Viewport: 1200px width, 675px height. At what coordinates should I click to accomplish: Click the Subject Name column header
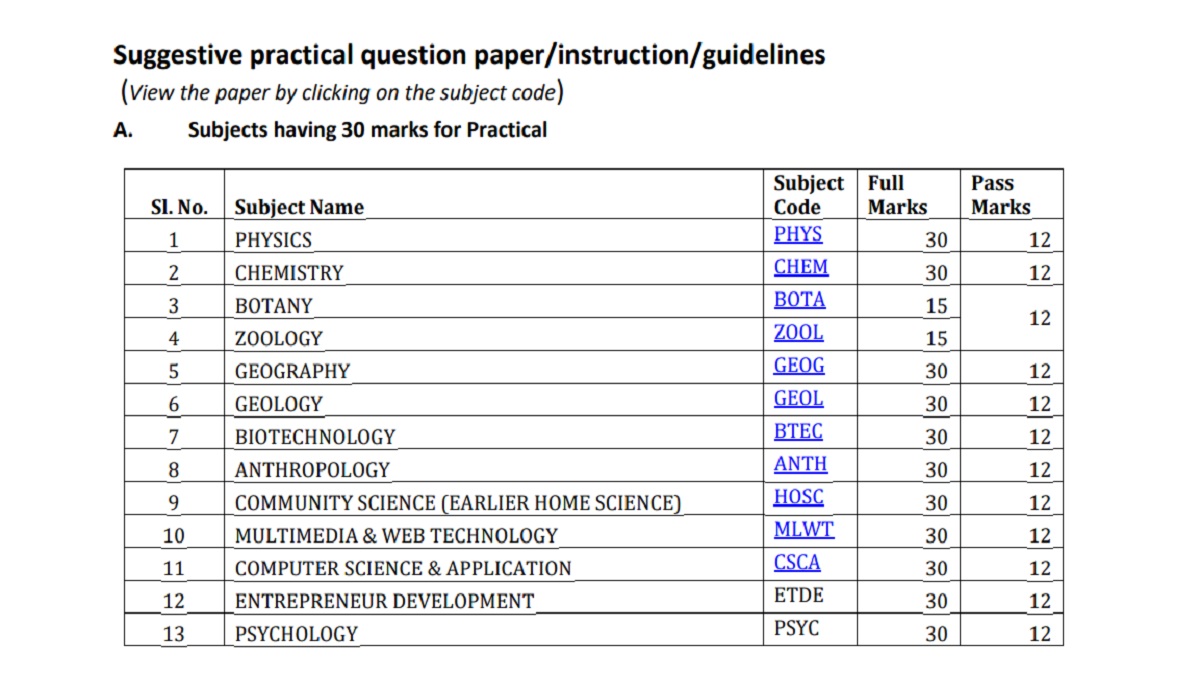coord(299,208)
